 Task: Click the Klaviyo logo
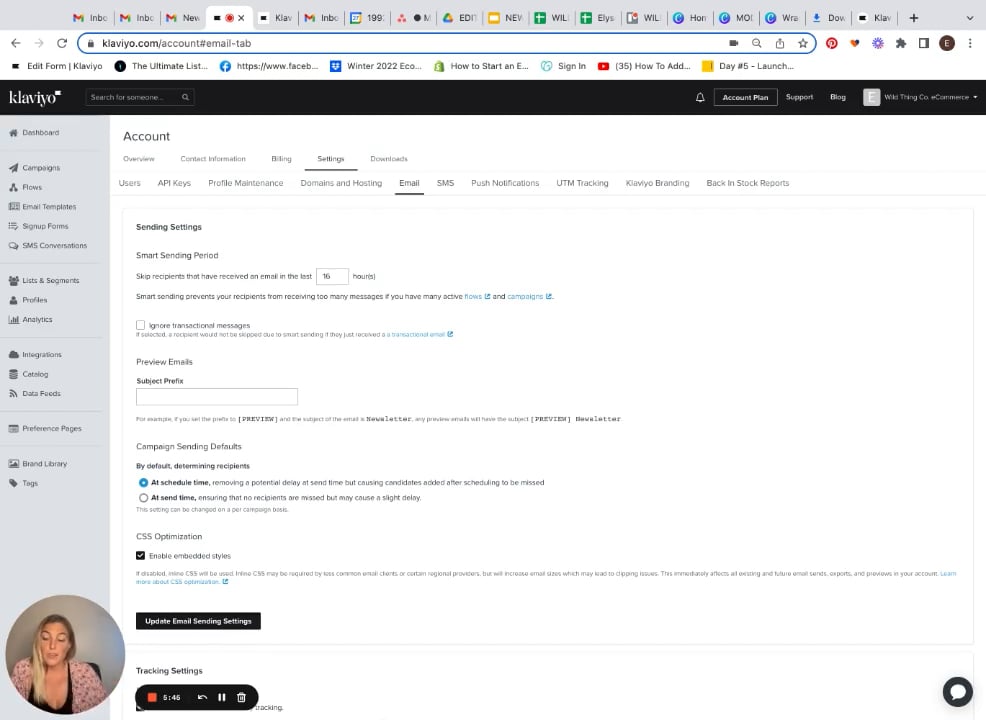35,97
